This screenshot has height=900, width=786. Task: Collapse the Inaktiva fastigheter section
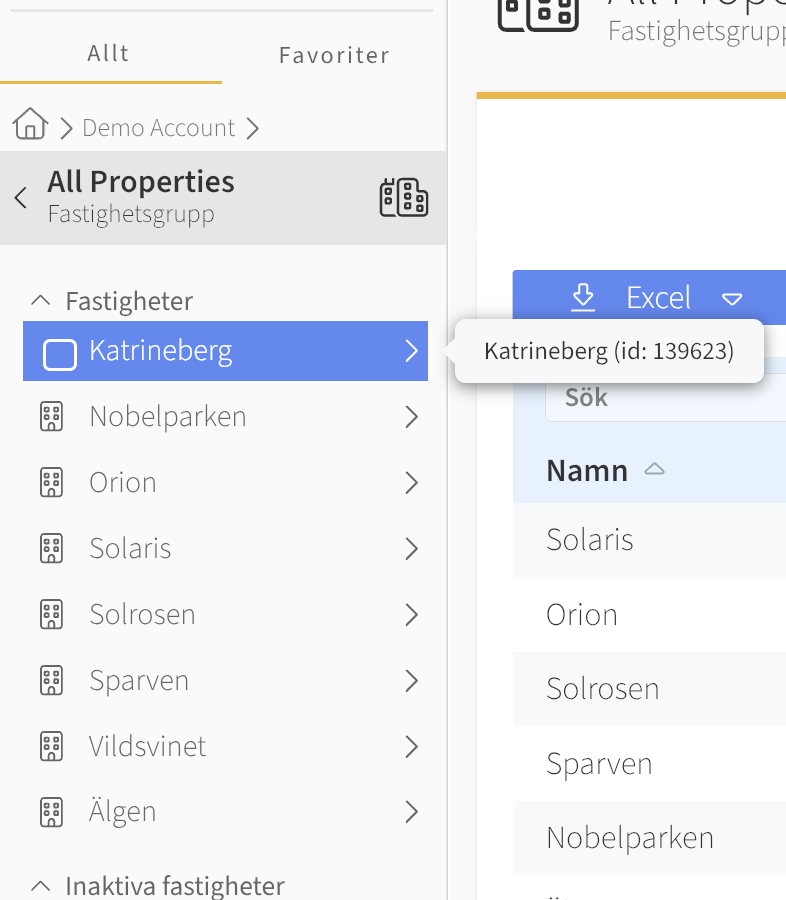(41, 886)
